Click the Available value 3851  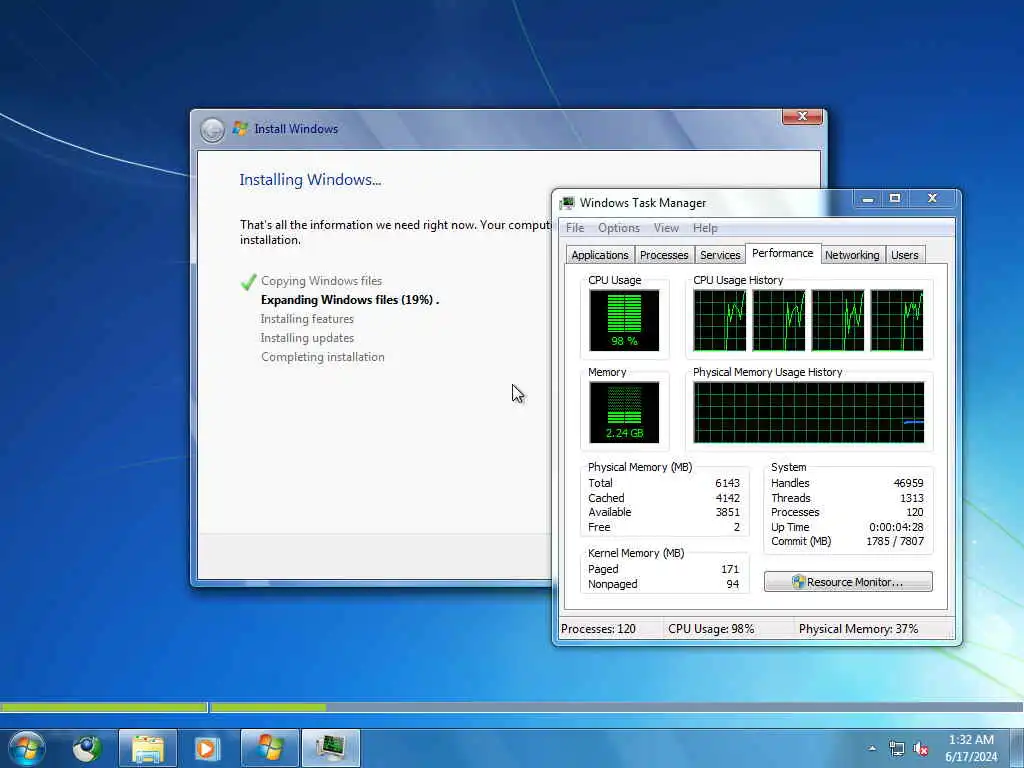pyautogui.click(x=728, y=513)
